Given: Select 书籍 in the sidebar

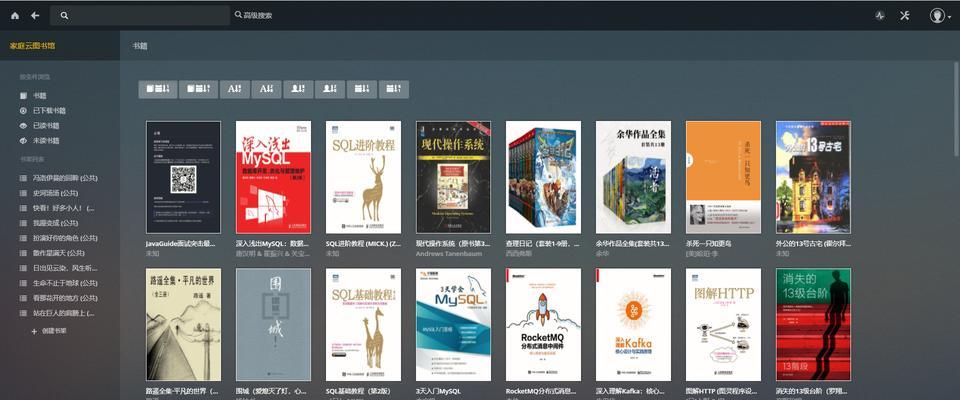Looking at the screenshot, I should 33,96.
